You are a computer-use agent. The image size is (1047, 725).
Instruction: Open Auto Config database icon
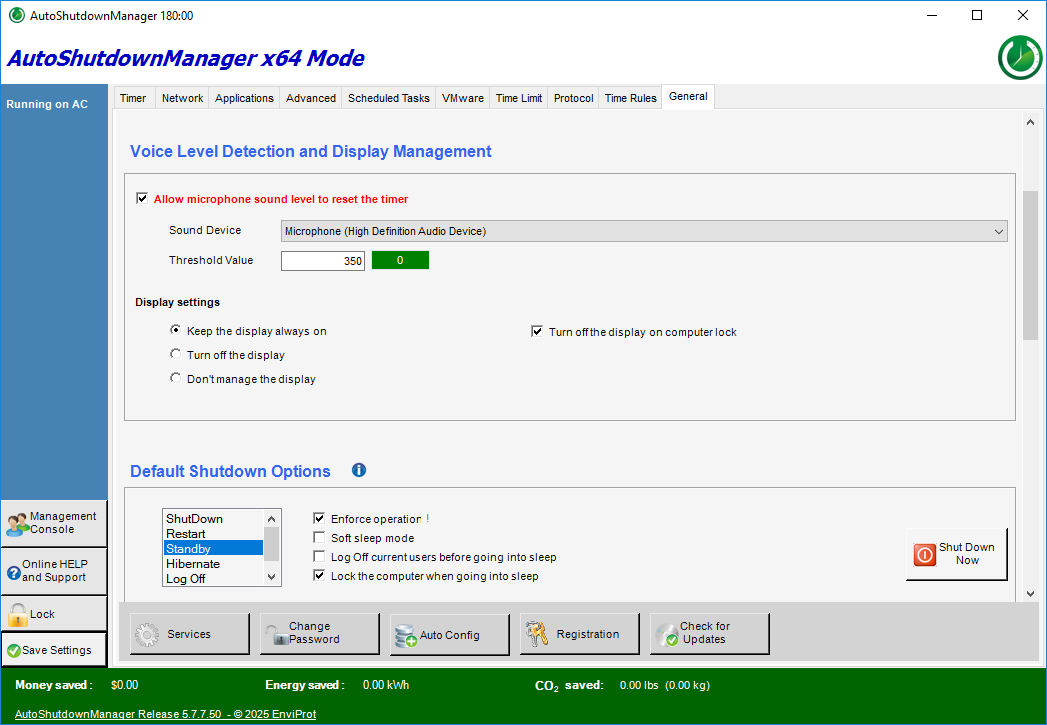click(405, 634)
